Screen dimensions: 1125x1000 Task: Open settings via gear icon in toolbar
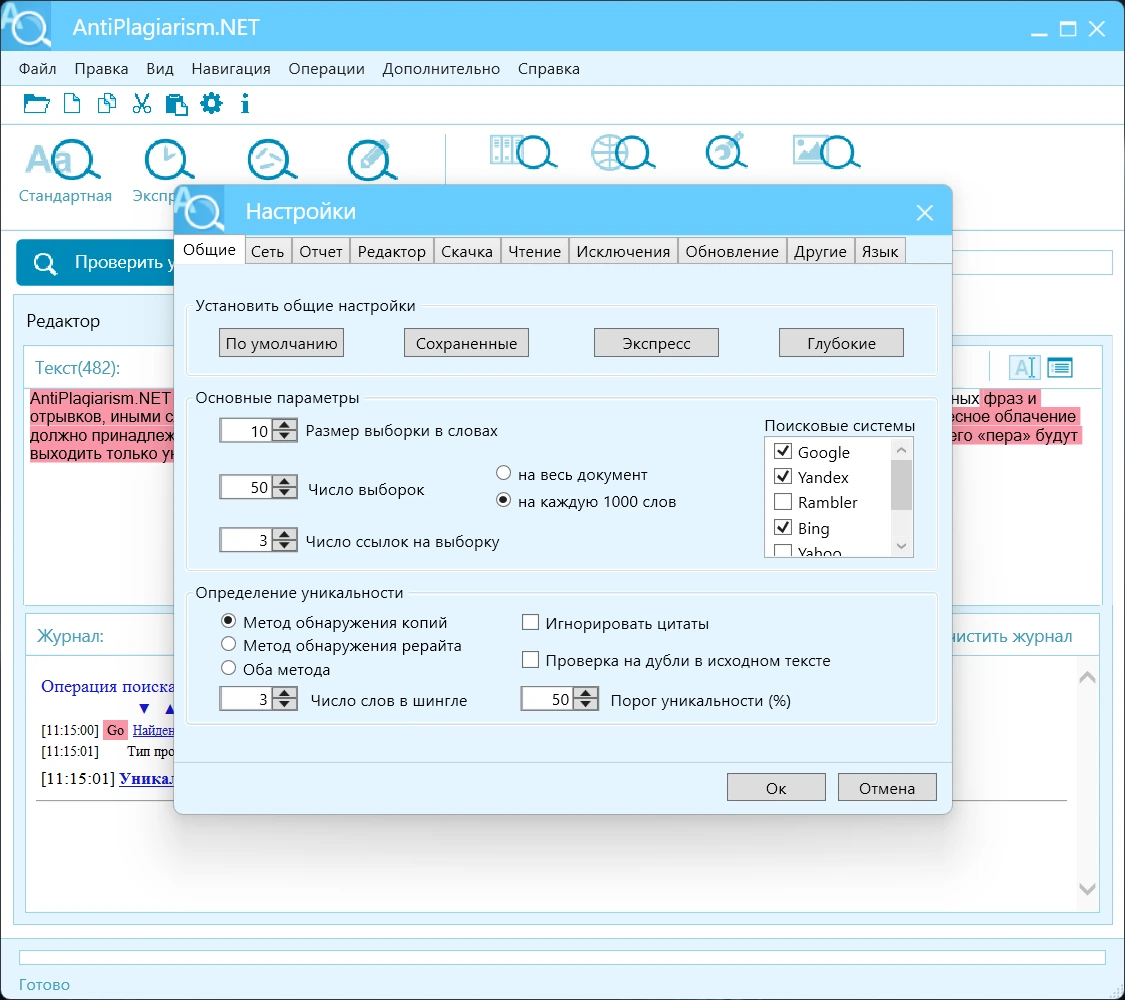(x=211, y=103)
